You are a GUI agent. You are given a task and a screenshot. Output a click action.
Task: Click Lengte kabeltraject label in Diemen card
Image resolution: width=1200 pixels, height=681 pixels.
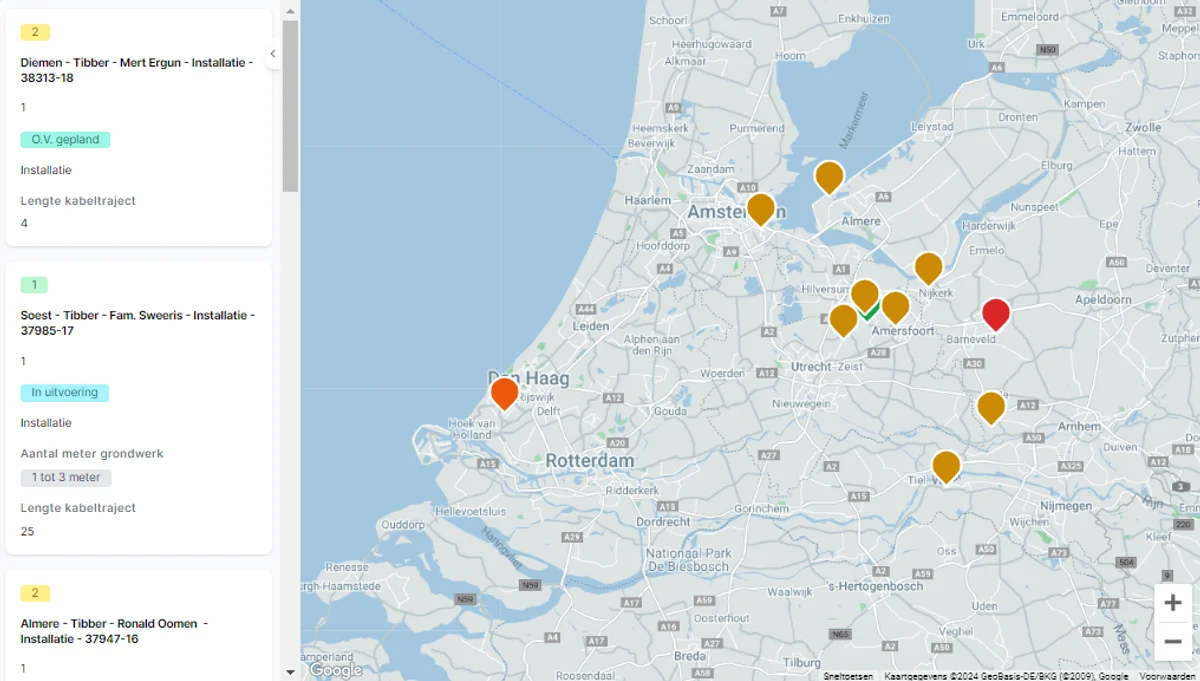pyautogui.click(x=78, y=201)
